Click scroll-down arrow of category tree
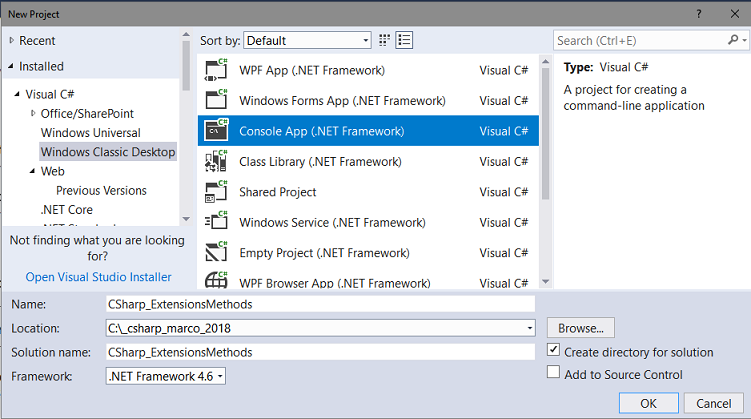Screen dimensions: 751x419 [186, 219]
